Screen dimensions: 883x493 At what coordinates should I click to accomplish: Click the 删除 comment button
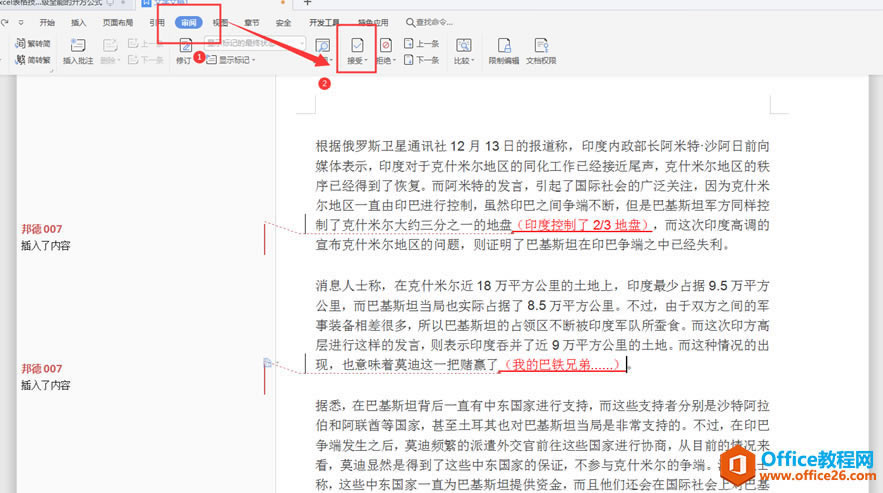[x=110, y=51]
